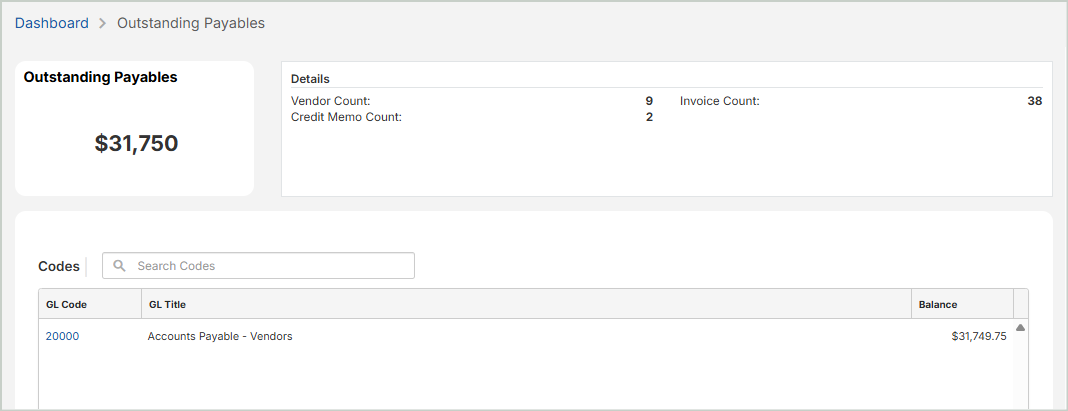Click the table scrollbar up arrow
The height and width of the screenshot is (411, 1068).
1020,328
